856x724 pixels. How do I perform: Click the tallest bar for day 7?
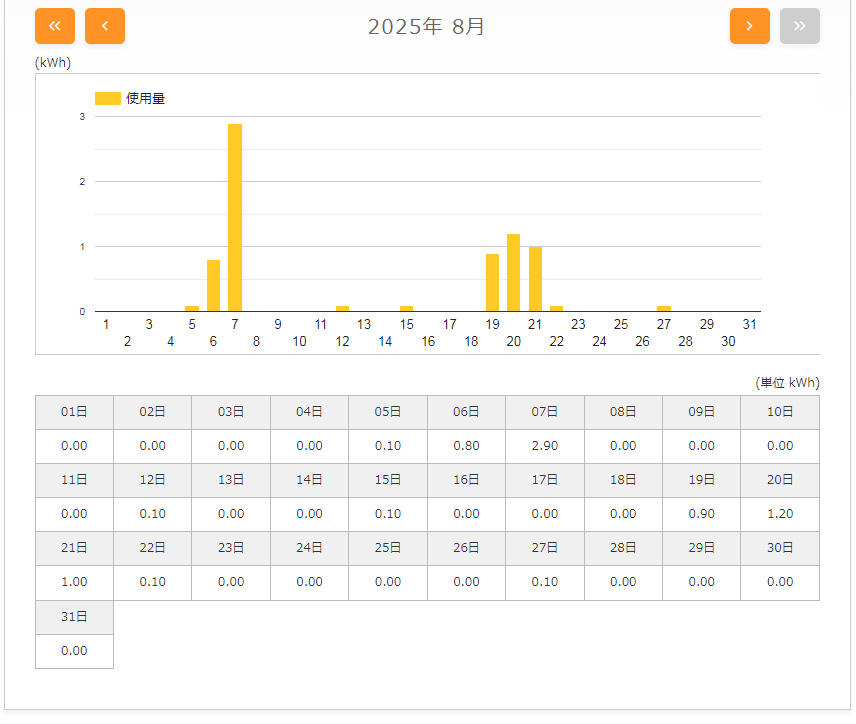pyautogui.click(x=235, y=217)
